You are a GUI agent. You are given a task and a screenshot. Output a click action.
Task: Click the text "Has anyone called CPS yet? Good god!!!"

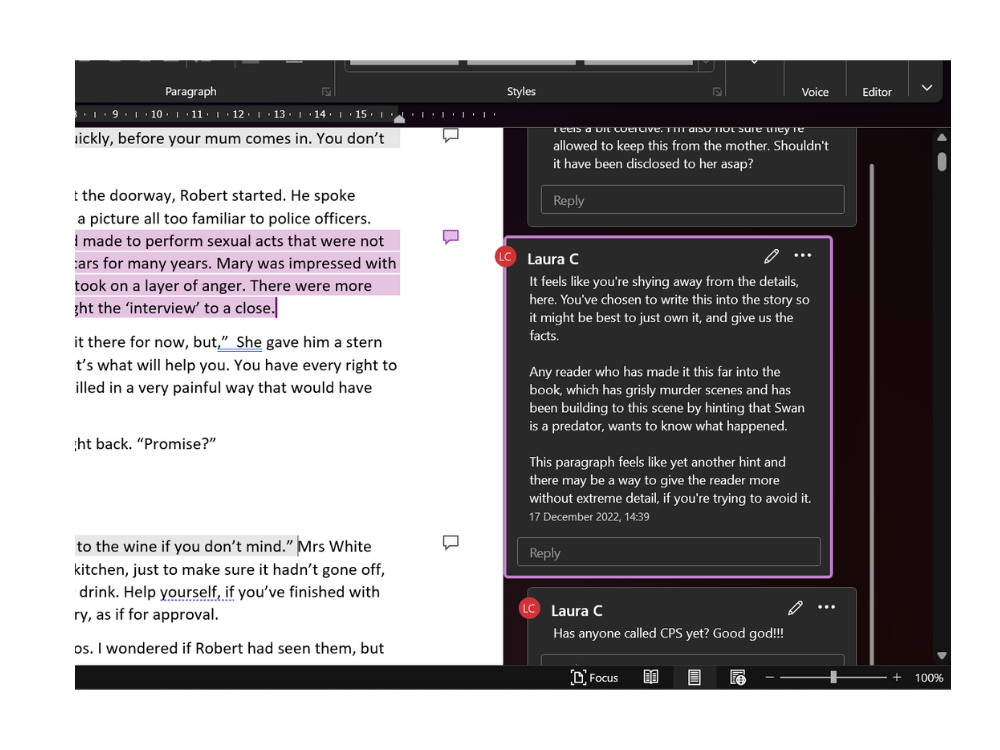pos(668,633)
